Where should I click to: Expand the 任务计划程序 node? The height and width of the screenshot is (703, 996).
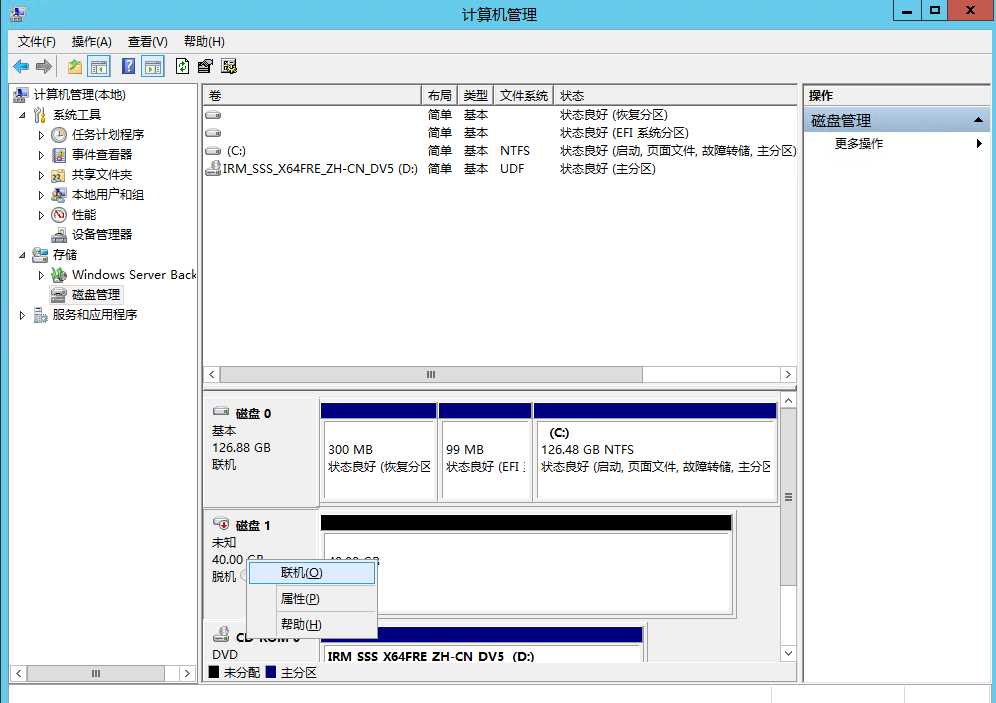coord(41,135)
